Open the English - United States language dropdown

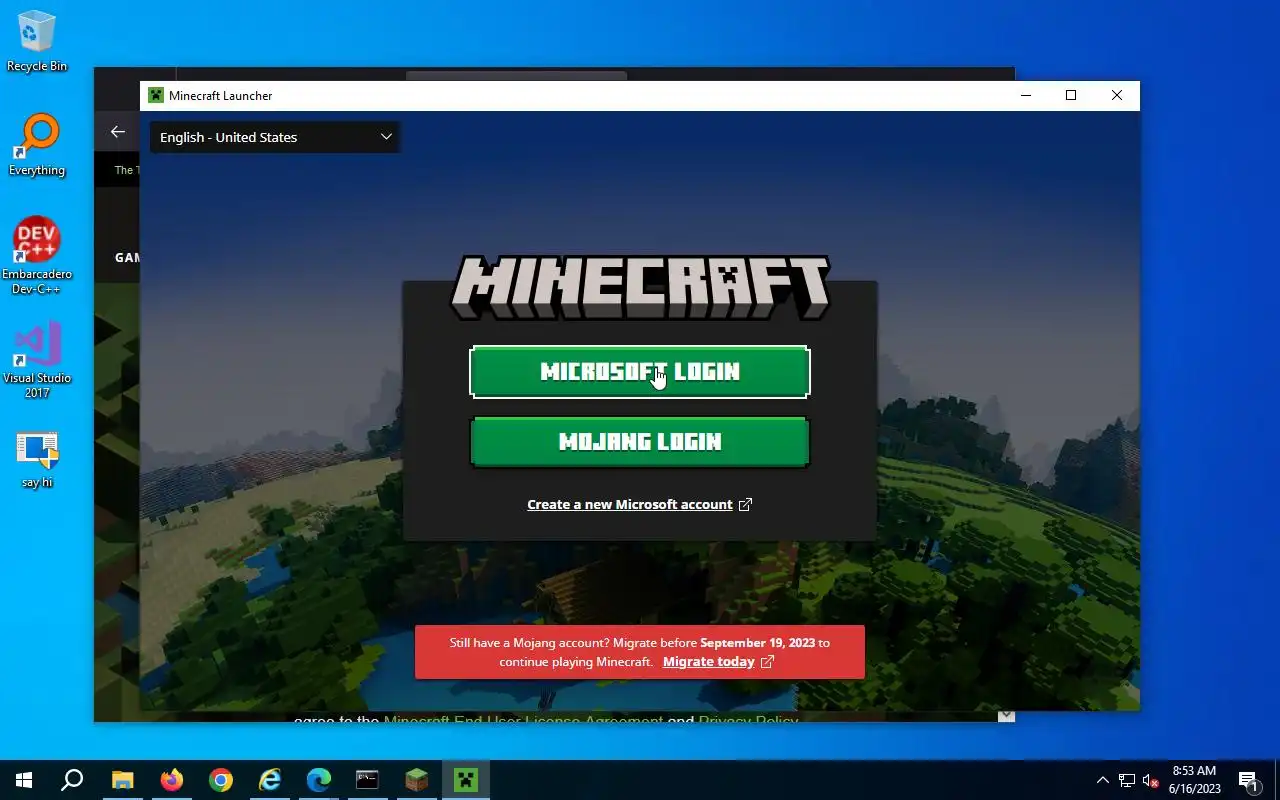(275, 137)
